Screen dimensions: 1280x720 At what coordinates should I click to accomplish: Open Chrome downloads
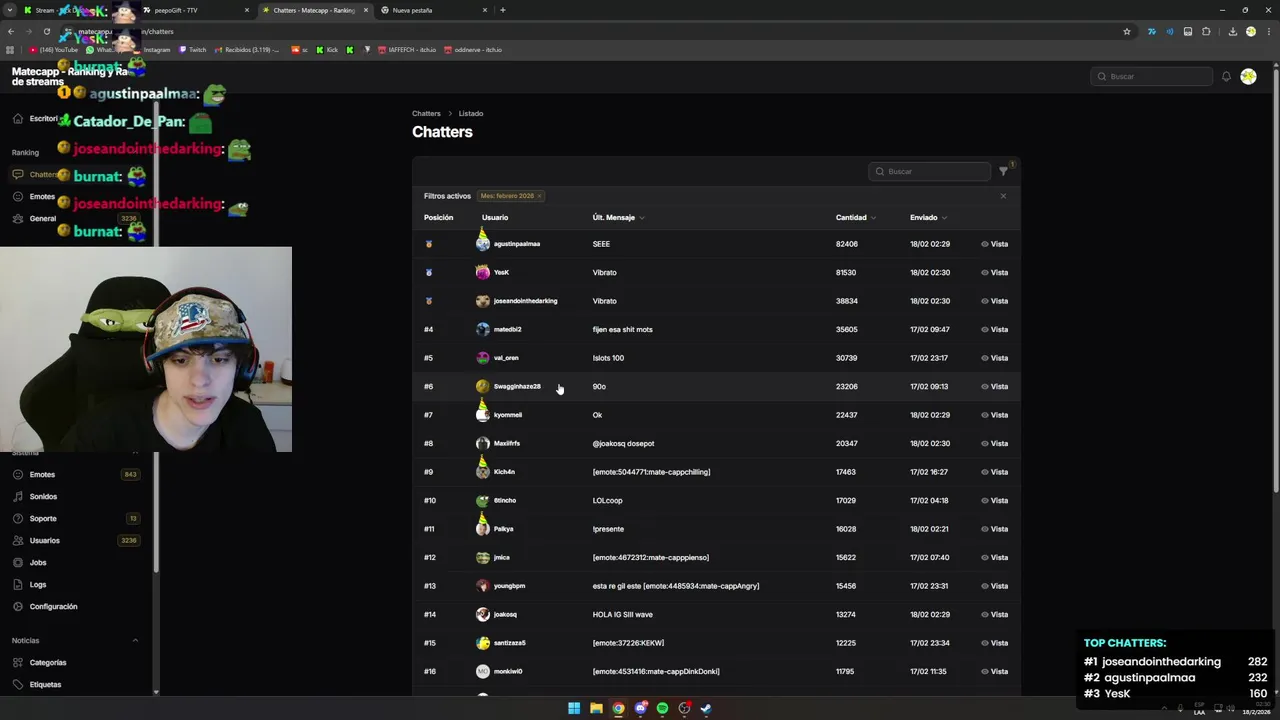pyautogui.click(x=1233, y=31)
